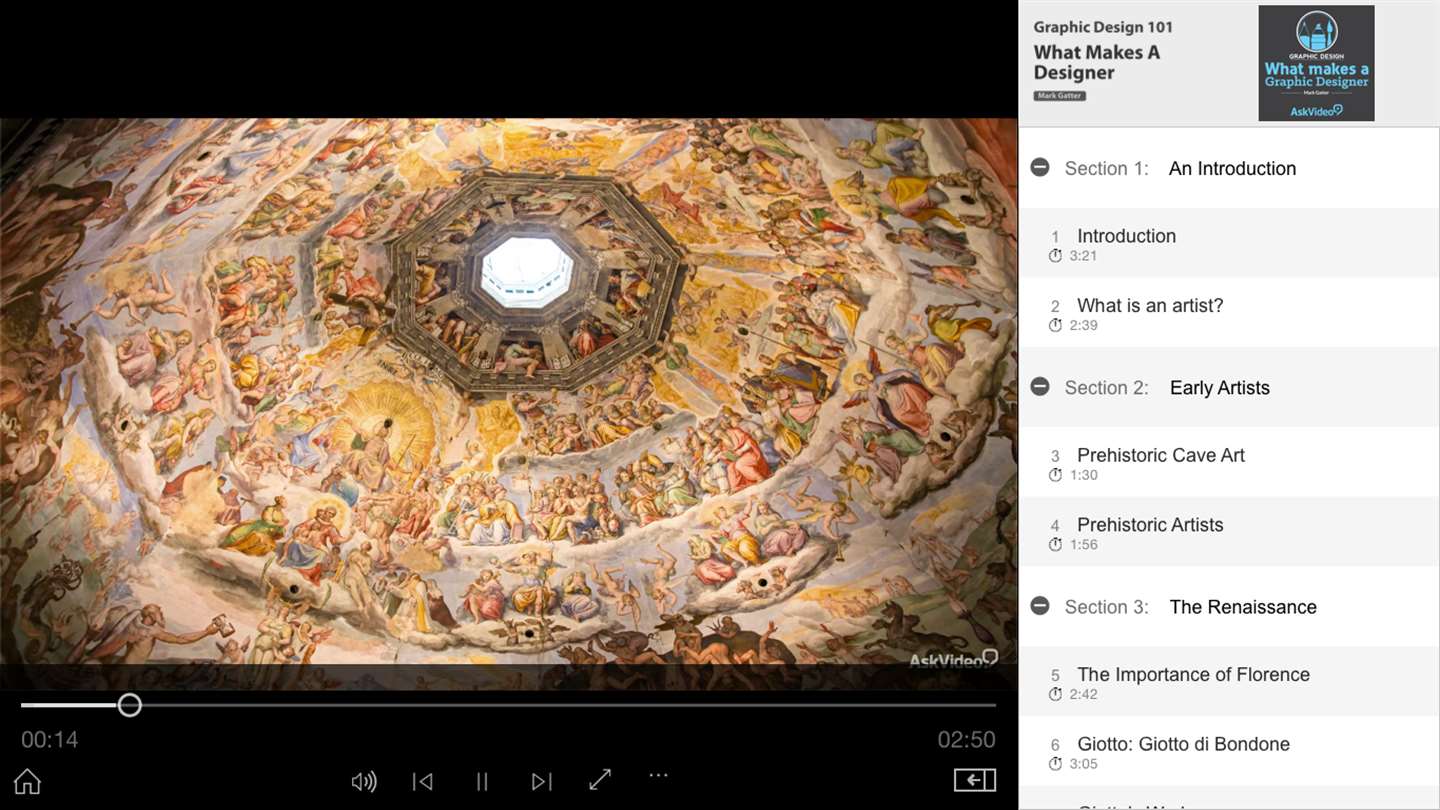Play lesson 4 Prehistoric Artists
Image resolution: width=1440 pixels, height=810 pixels.
[x=1228, y=532]
